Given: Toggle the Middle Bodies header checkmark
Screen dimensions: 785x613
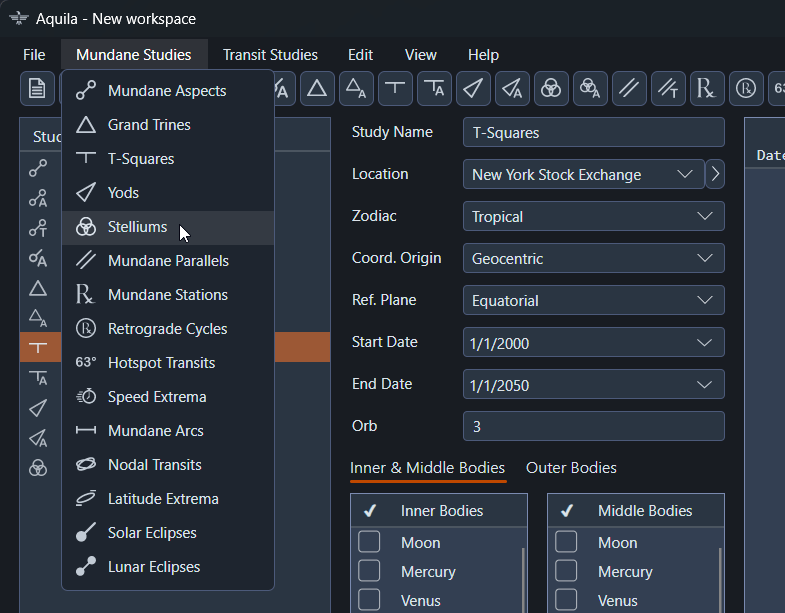Looking at the screenshot, I should (567, 511).
